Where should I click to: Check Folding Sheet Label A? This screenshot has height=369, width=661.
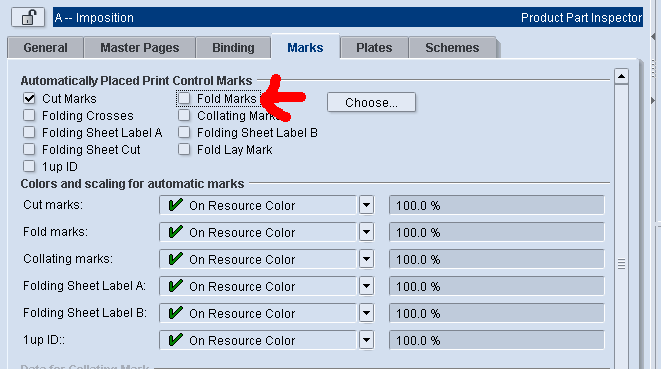[29, 132]
